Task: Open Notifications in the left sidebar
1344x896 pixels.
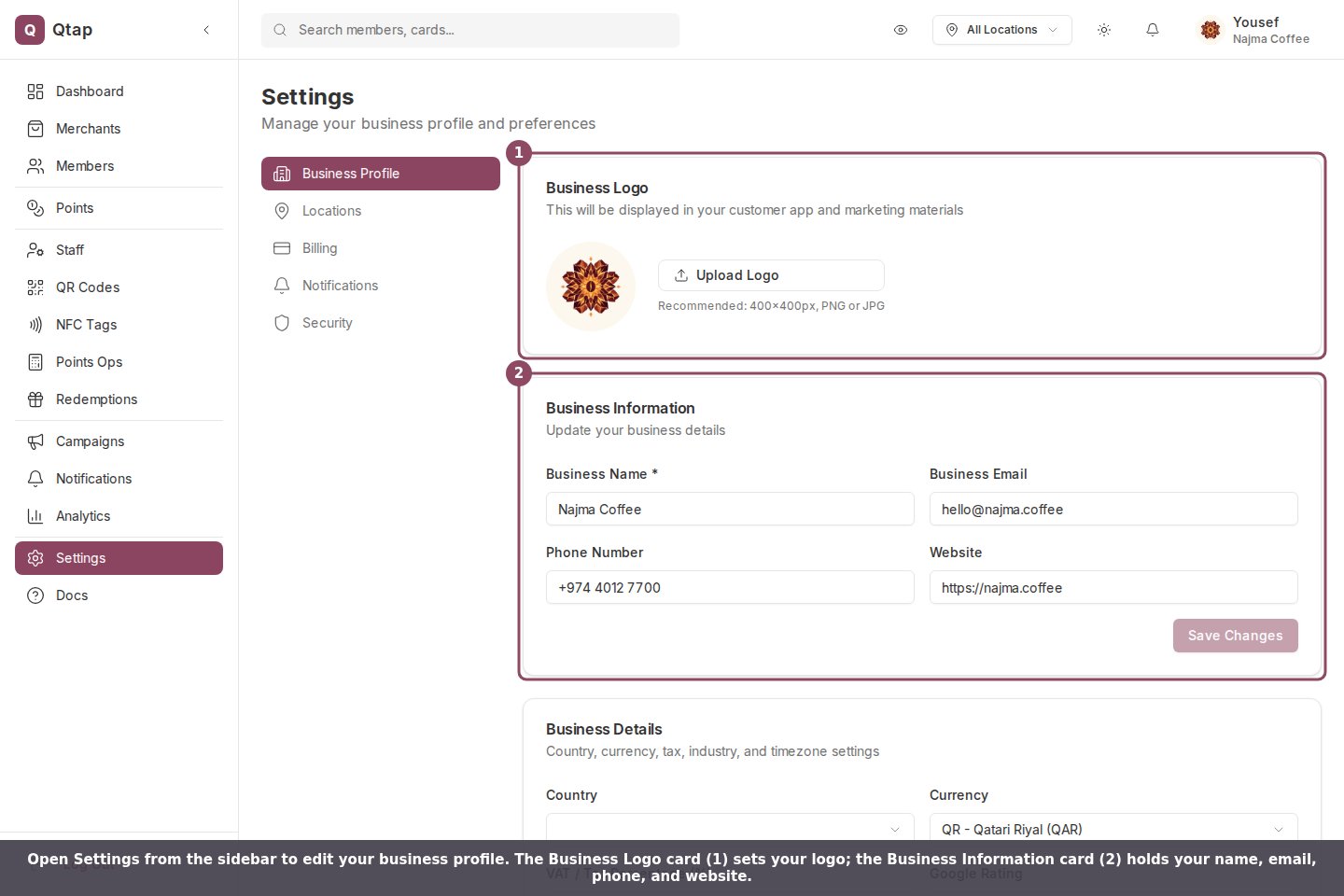Action: click(x=119, y=479)
